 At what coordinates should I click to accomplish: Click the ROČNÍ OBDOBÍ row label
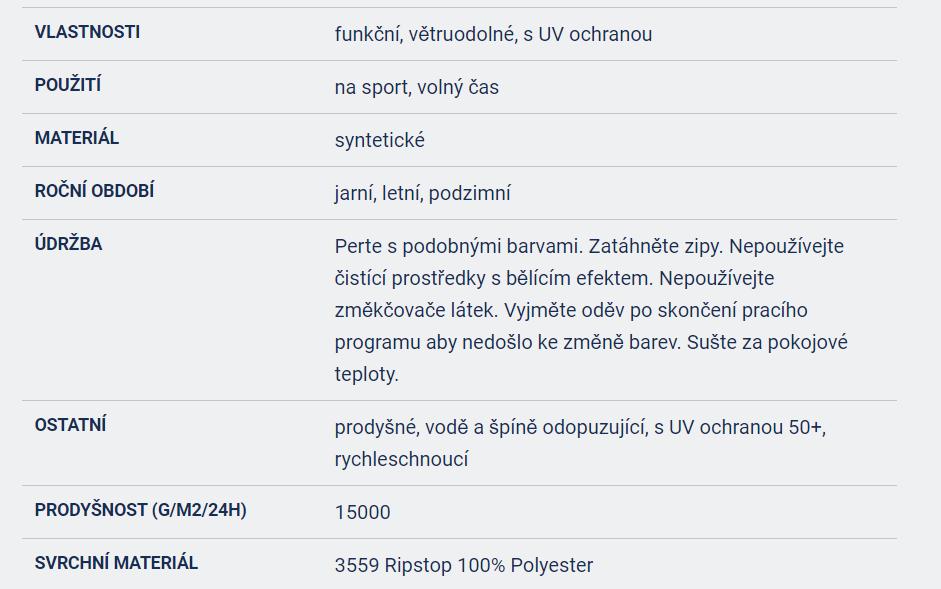point(94,191)
